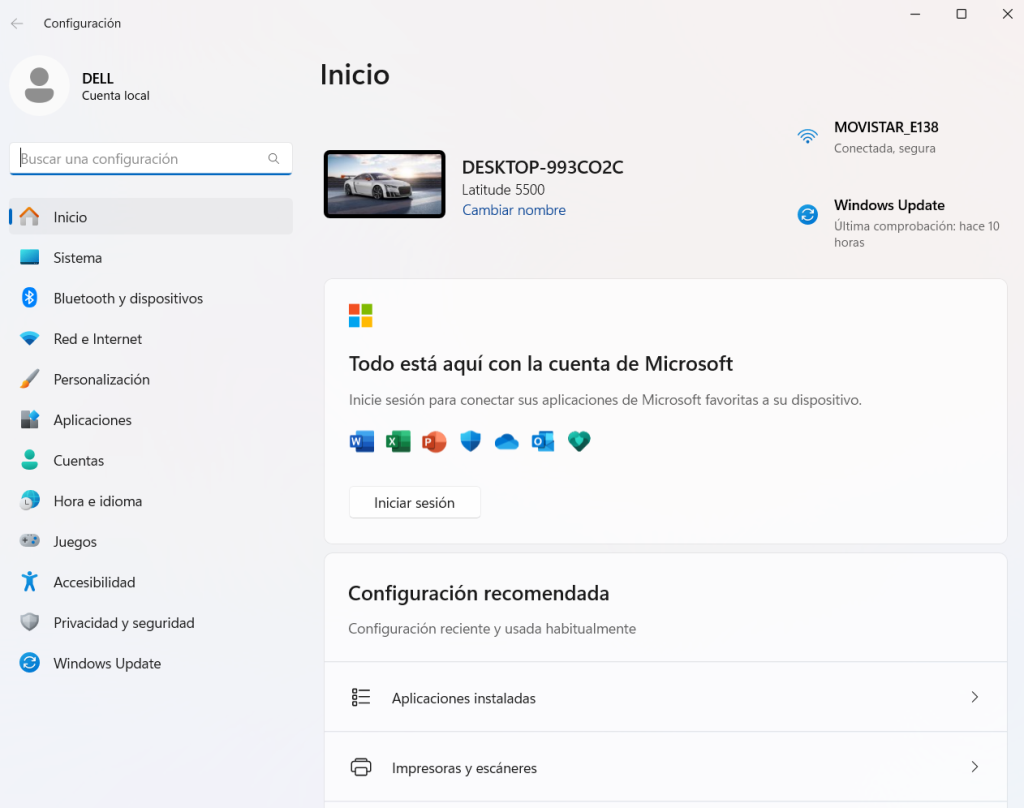Click the desktop wallpaper car thumbnail
The image size is (1024, 808).
[x=385, y=184]
